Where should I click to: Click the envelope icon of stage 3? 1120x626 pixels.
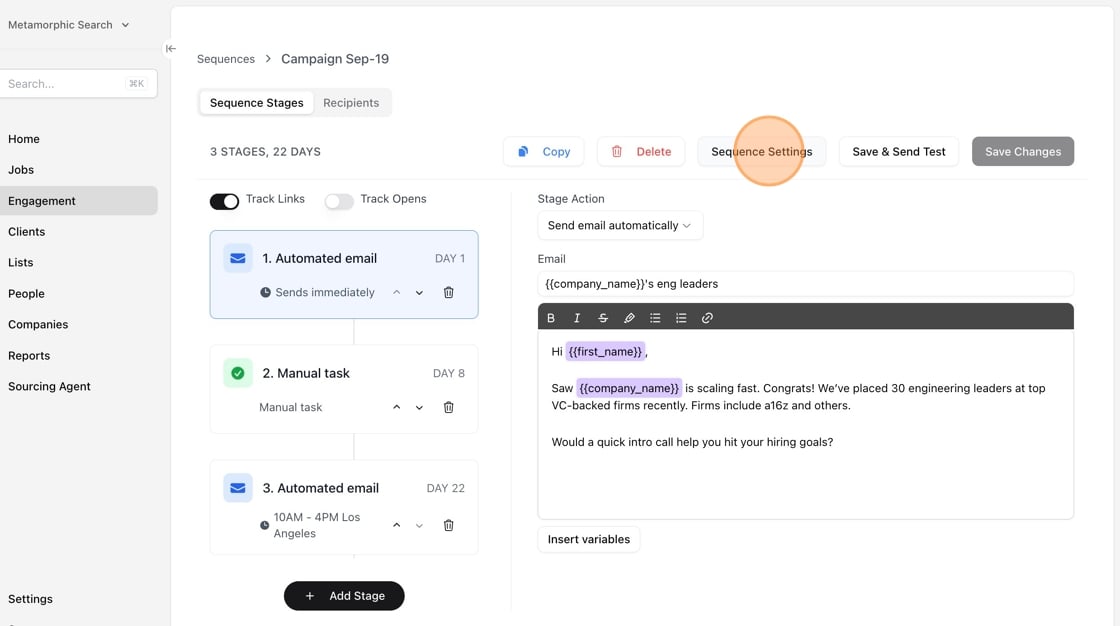coord(238,488)
